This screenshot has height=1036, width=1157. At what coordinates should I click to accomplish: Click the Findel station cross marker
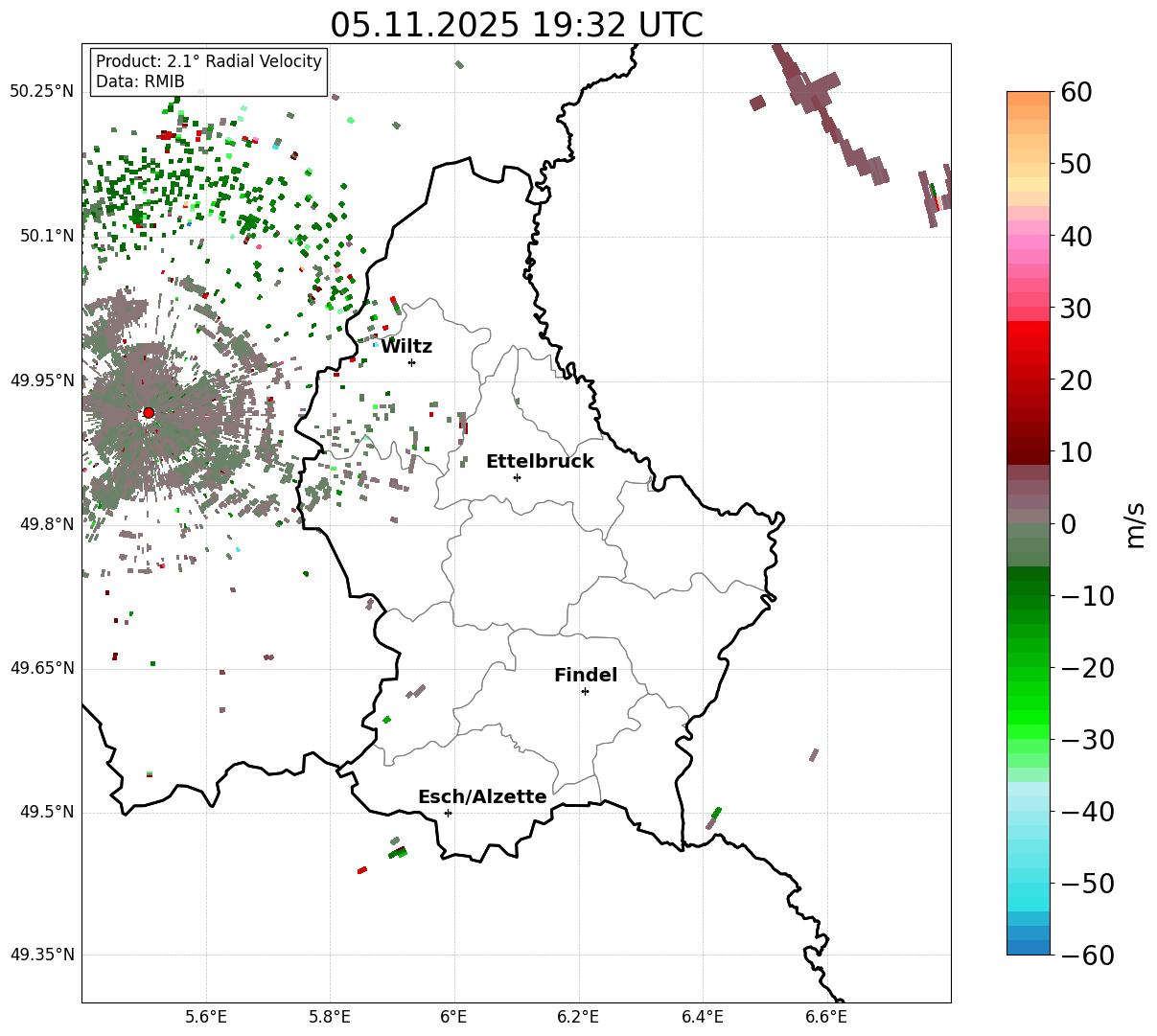585,691
